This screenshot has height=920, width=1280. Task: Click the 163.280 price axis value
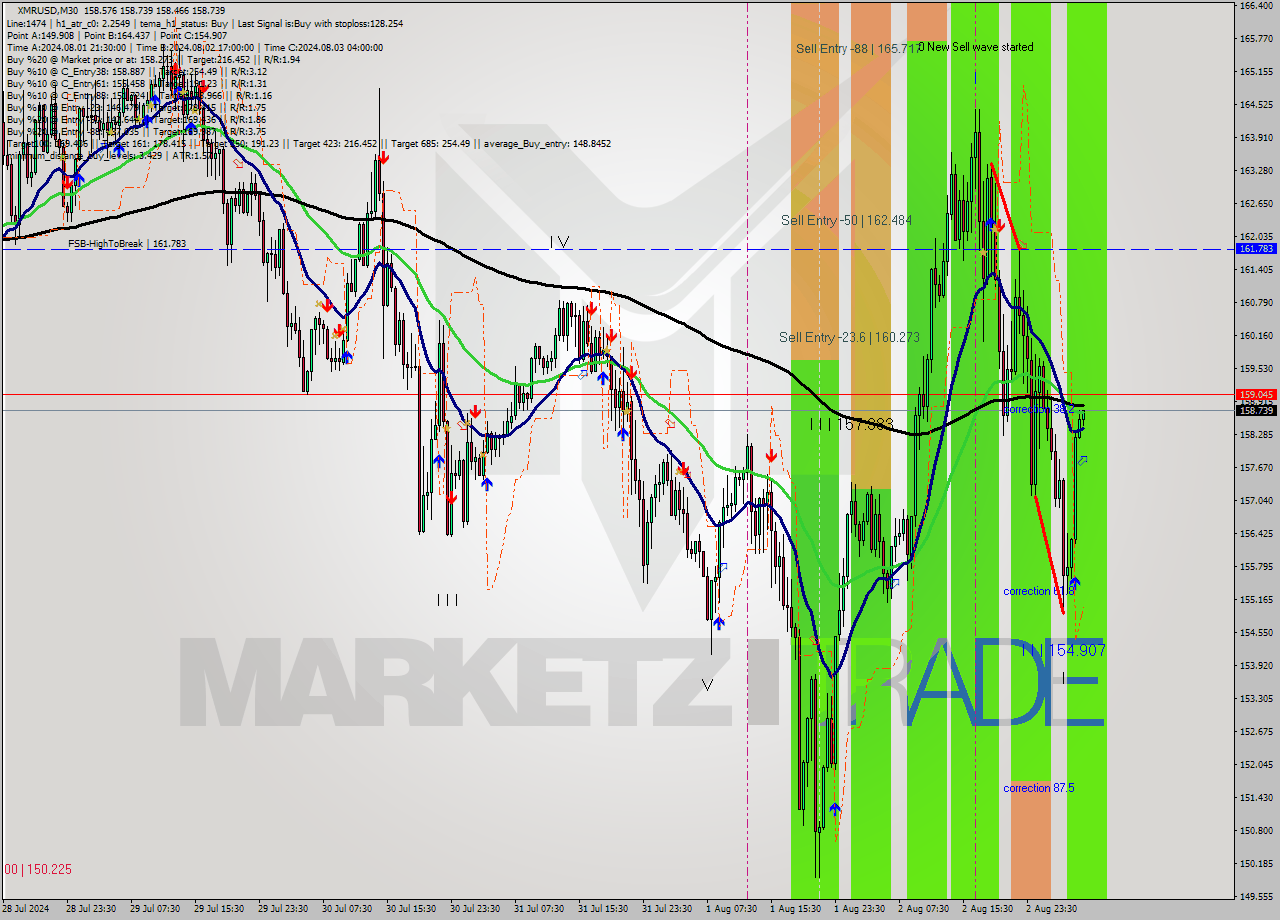(1256, 171)
